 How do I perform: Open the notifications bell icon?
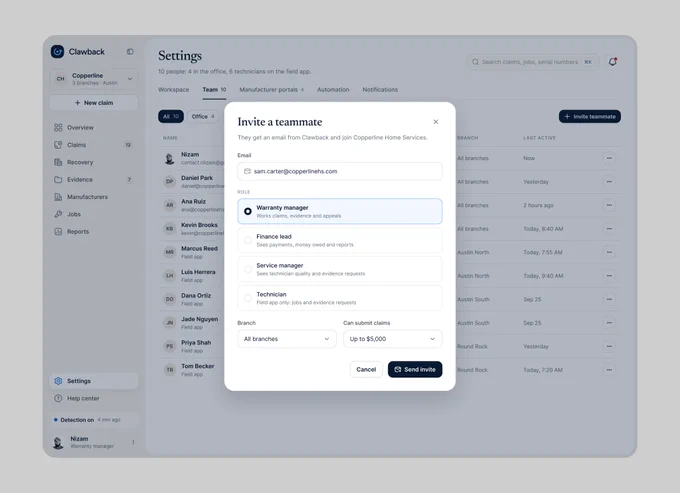click(612, 62)
